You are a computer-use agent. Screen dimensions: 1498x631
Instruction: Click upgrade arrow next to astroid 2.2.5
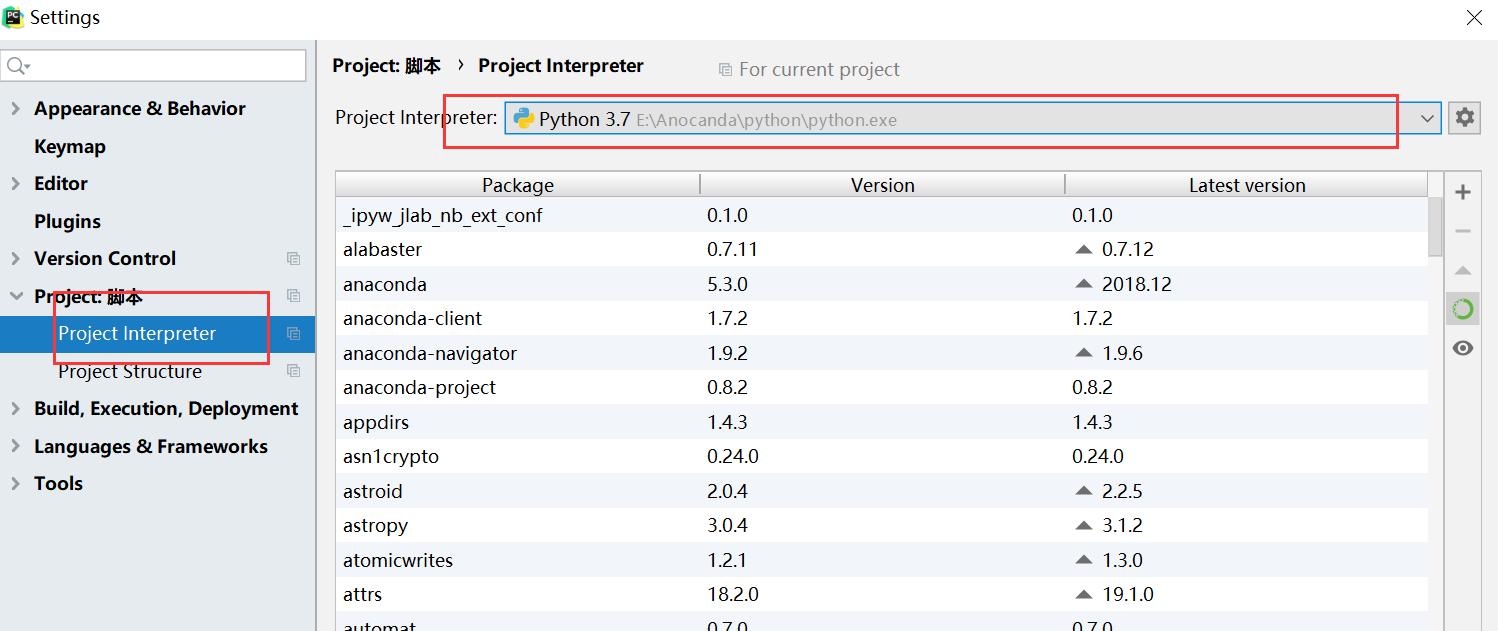(x=1083, y=491)
